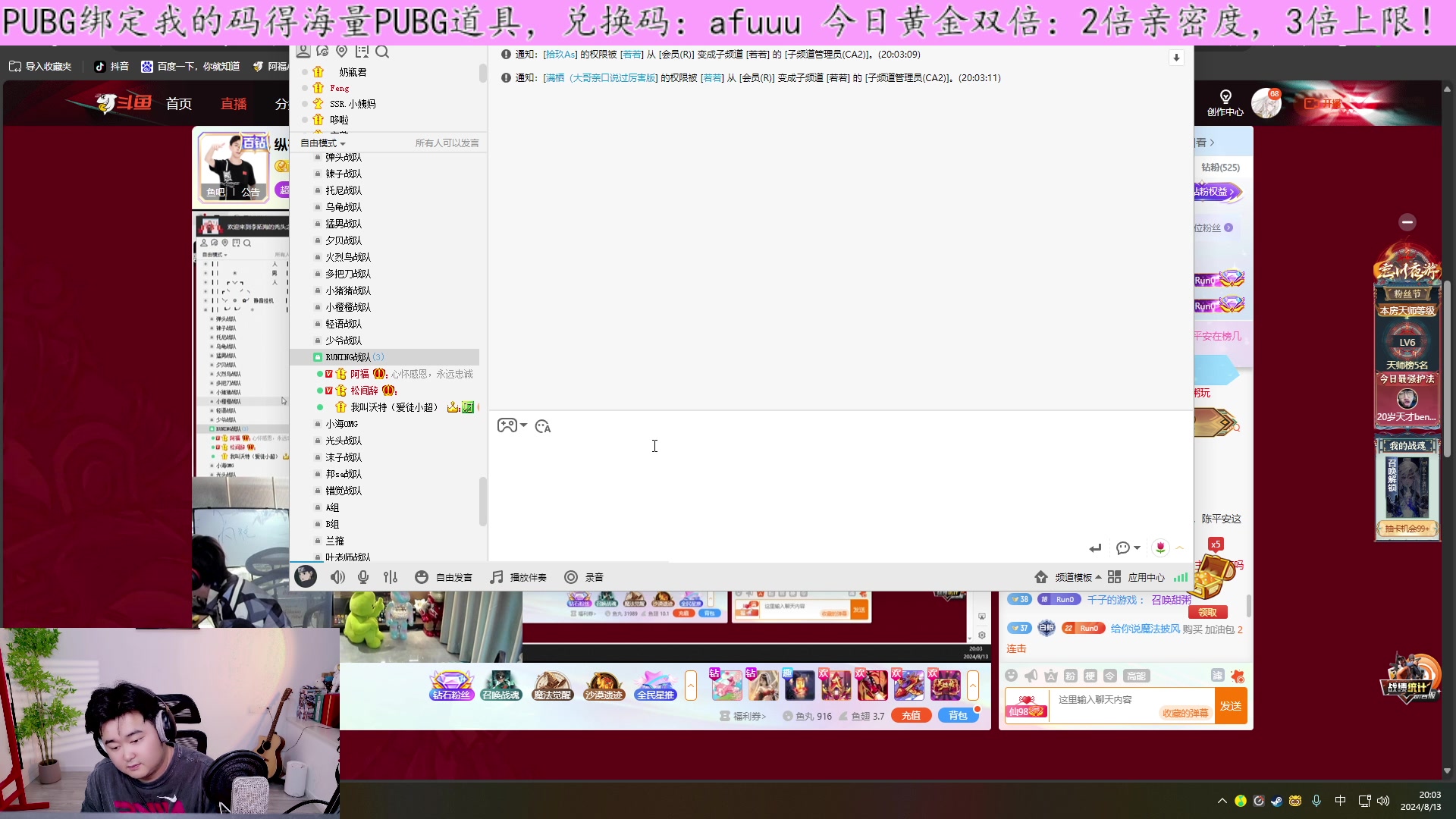Click the search magnifier icon

[382, 52]
